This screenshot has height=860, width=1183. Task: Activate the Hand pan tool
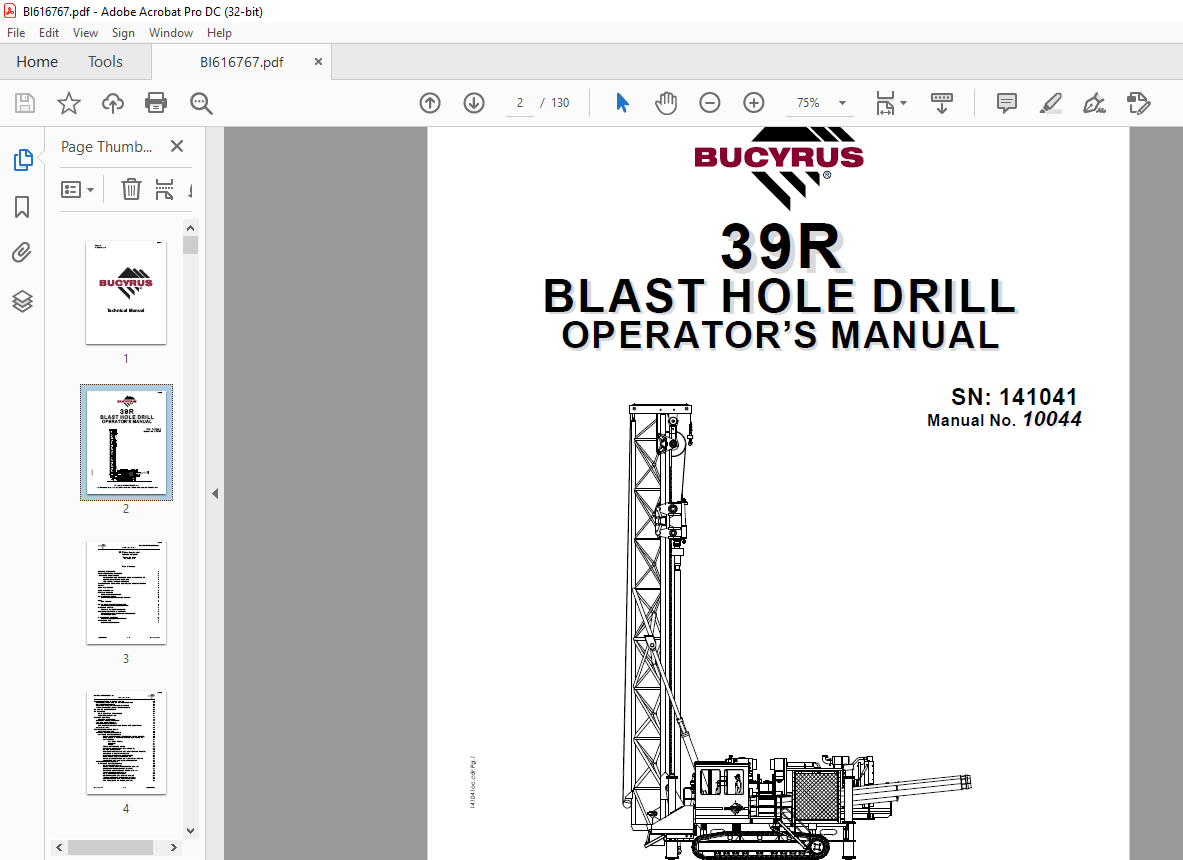tap(665, 103)
